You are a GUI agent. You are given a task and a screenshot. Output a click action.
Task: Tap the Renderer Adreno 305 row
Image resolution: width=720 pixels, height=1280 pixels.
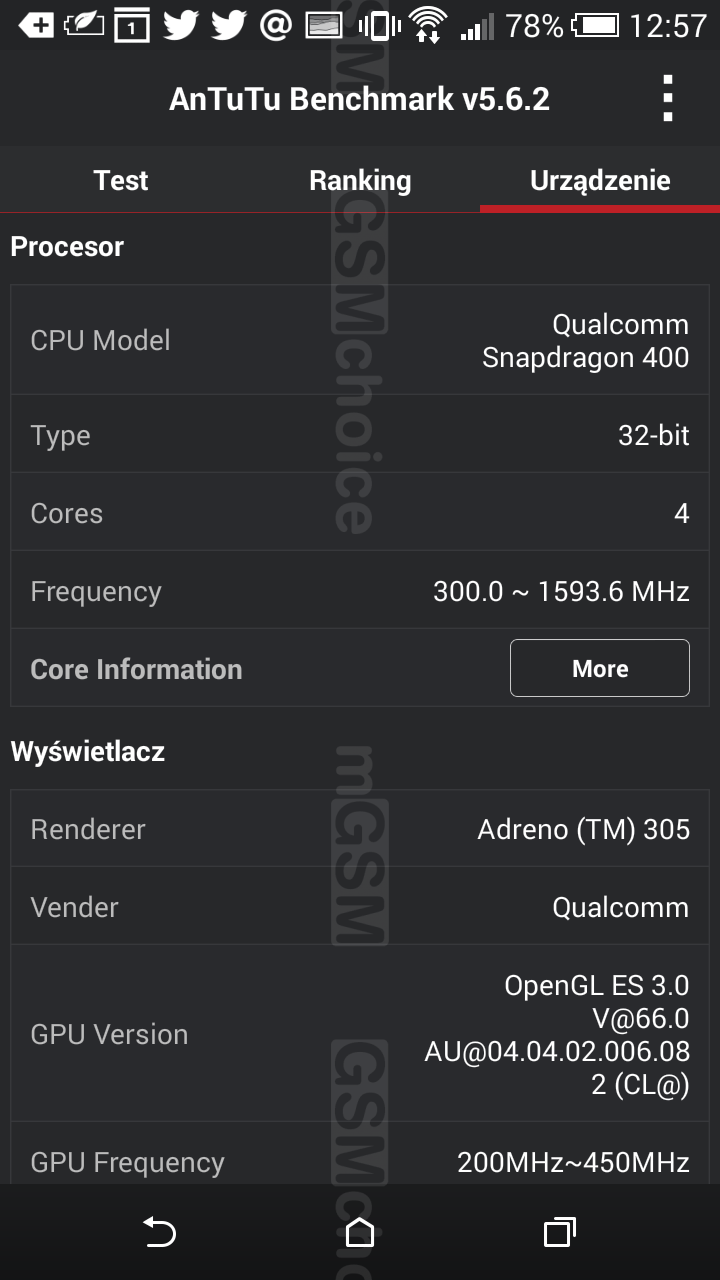[360, 829]
